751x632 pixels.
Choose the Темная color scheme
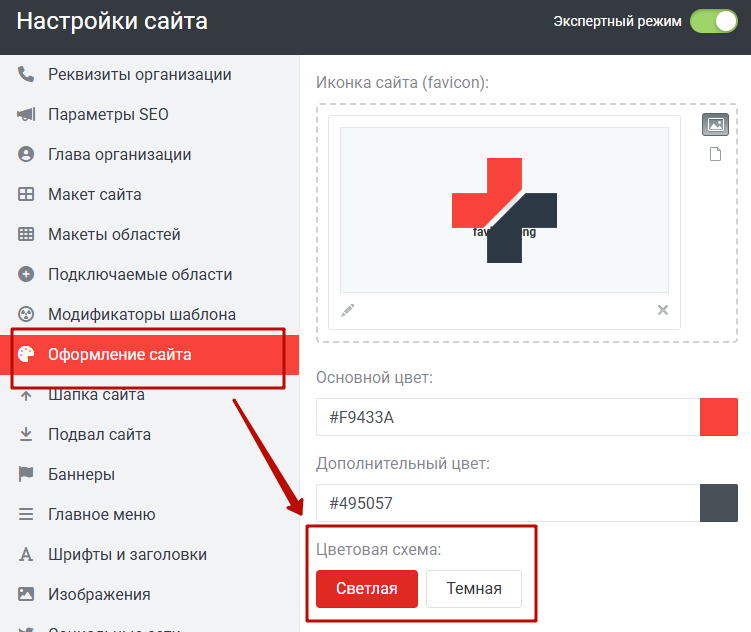474,588
